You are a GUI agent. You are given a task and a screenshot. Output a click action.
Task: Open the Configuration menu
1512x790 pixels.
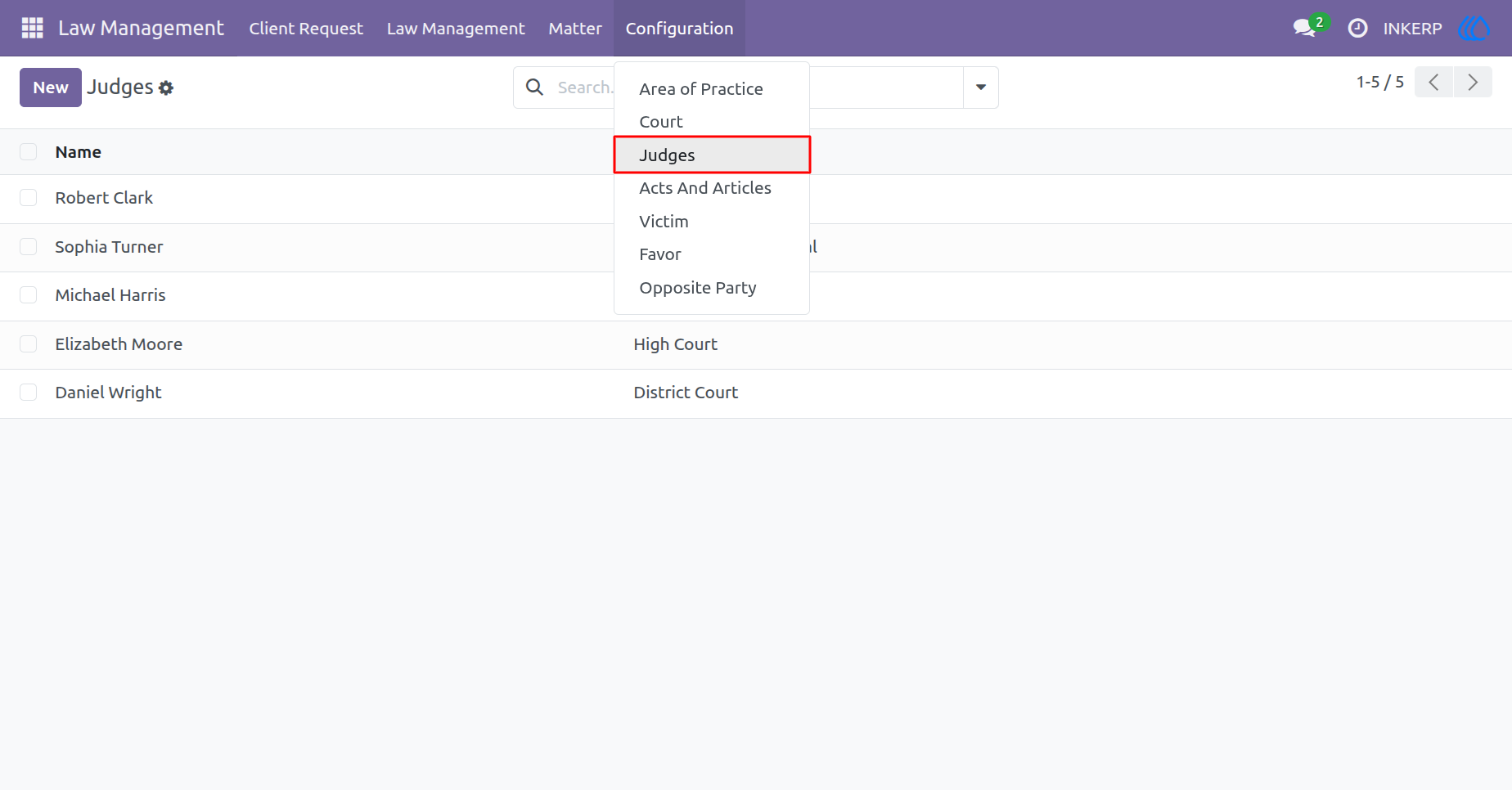679,28
